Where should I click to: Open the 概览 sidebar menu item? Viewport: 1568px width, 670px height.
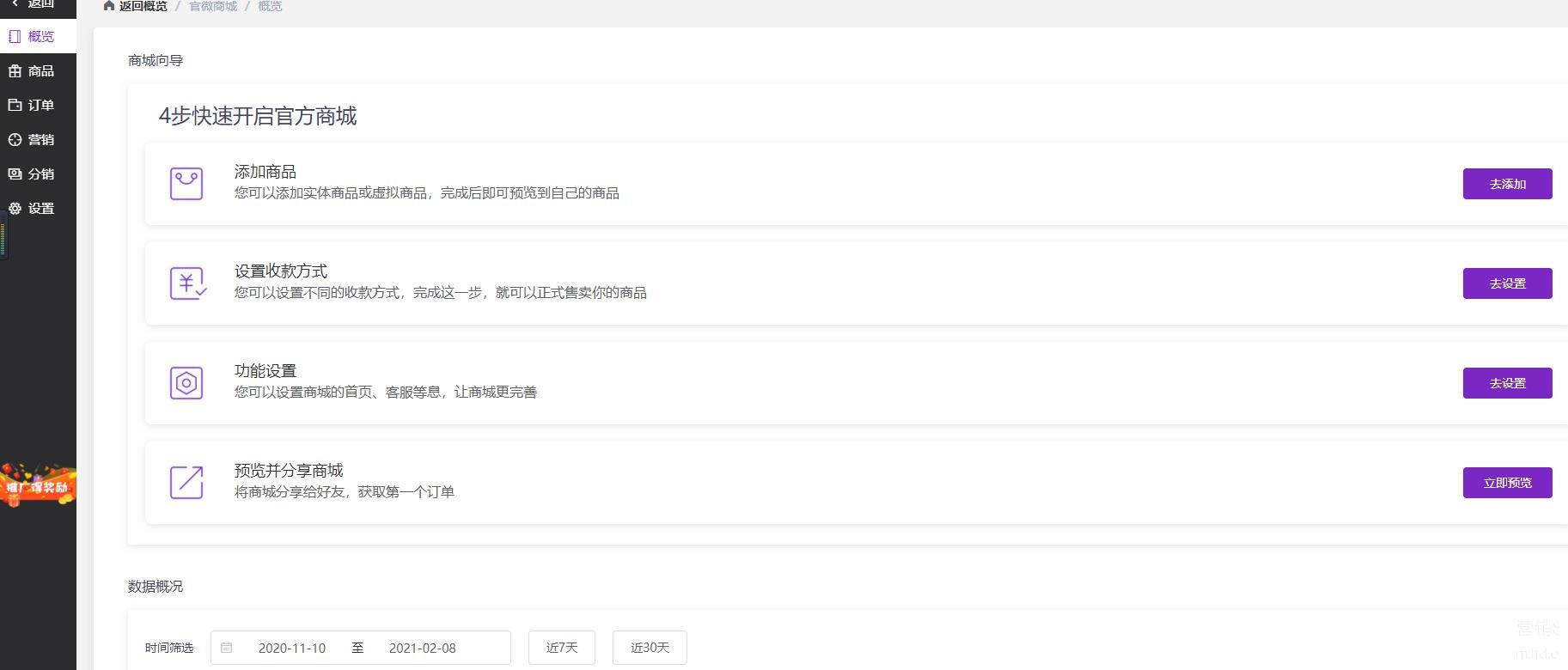click(39, 36)
